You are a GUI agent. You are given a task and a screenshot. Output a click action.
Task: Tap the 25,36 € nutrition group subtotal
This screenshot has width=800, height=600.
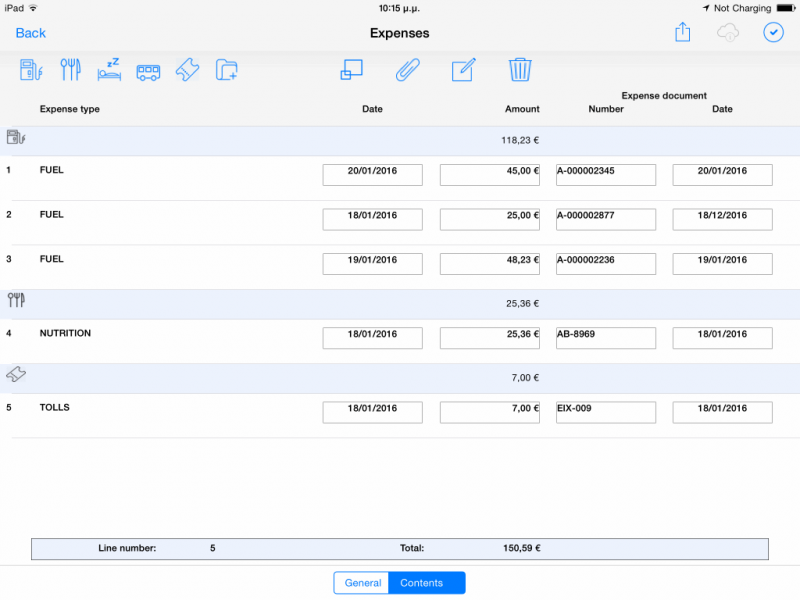coord(522,304)
